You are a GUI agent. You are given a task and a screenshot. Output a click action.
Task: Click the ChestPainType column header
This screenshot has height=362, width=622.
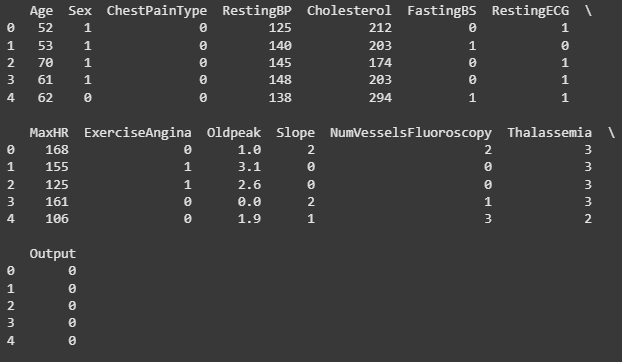point(157,11)
